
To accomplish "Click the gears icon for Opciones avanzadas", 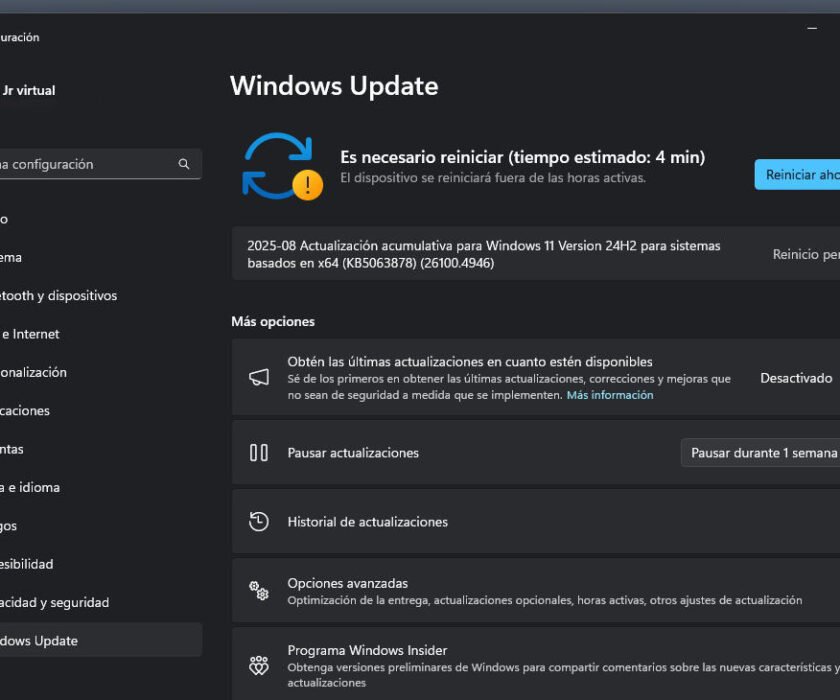I will point(259,591).
